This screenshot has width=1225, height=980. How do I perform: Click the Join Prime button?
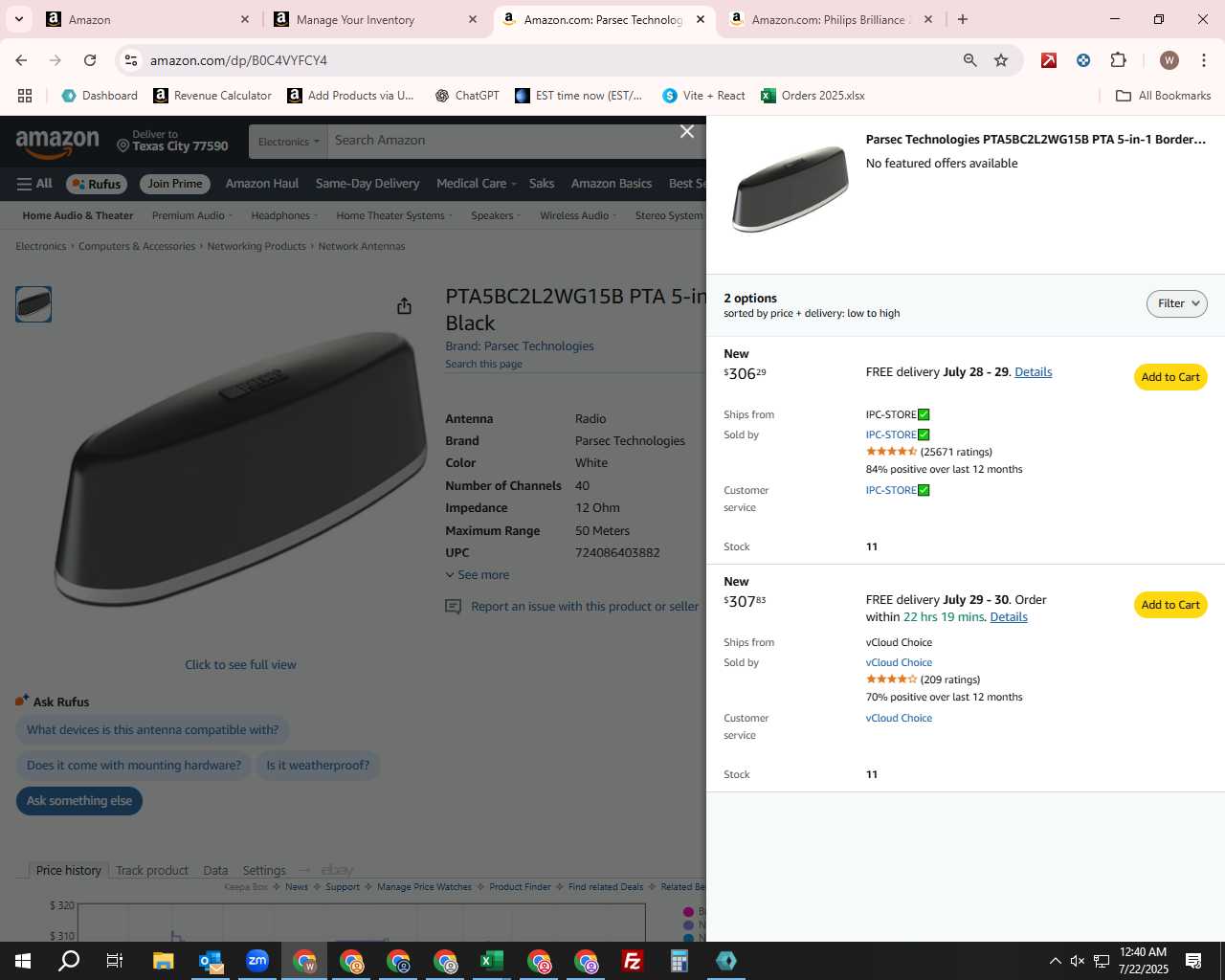174,184
